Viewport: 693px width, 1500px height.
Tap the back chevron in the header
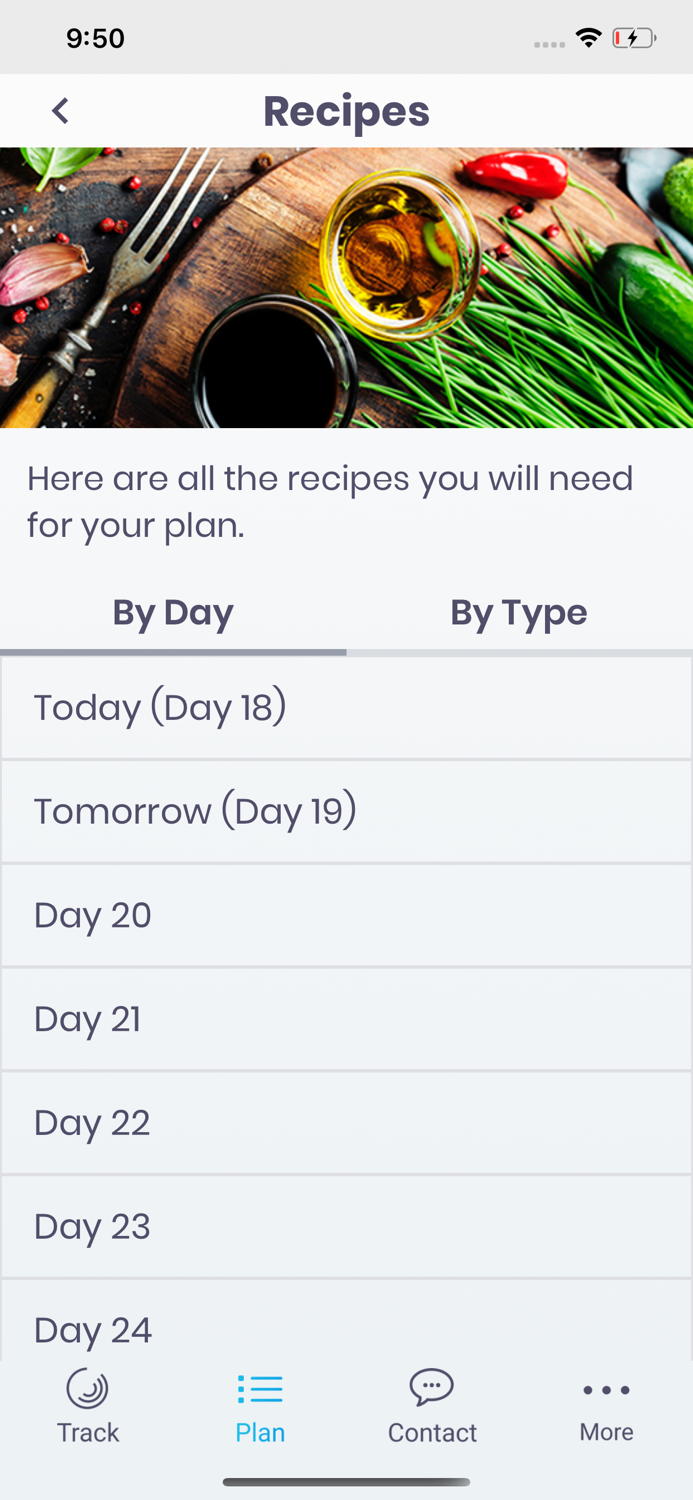point(59,110)
